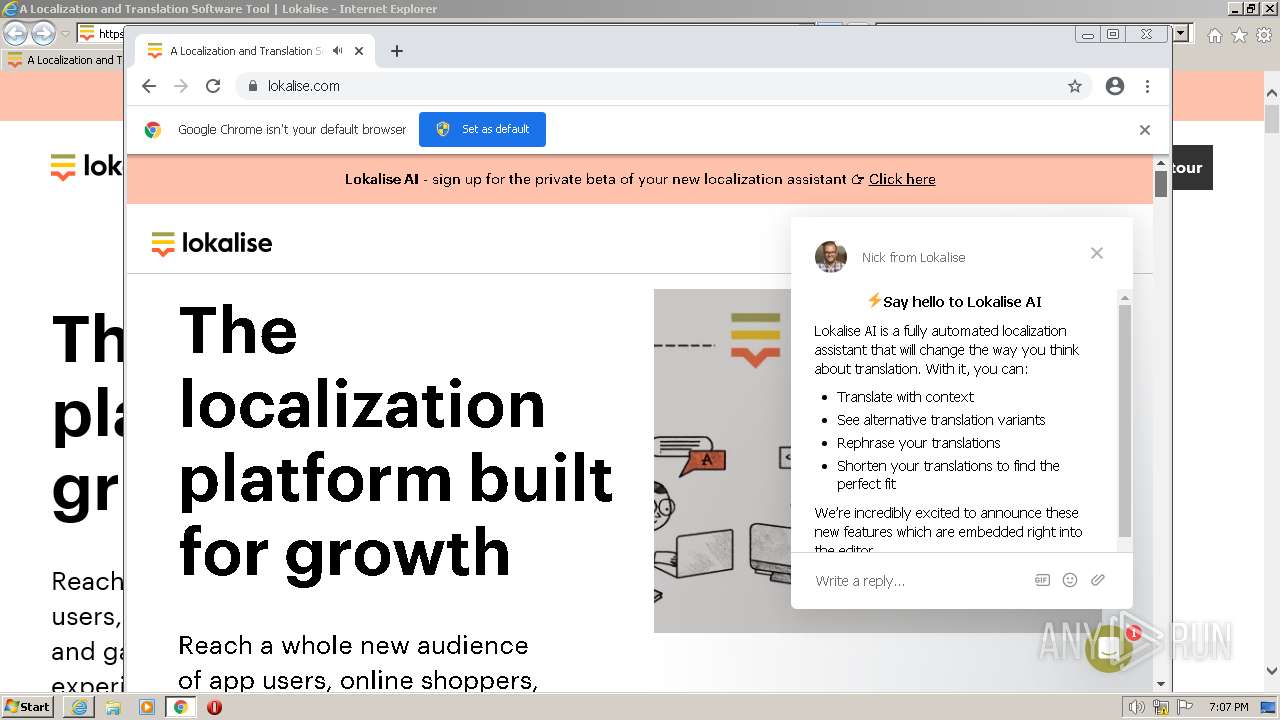The image size is (1280, 720).
Task: Open network status icon in system tray
Action: click(x=1160, y=707)
